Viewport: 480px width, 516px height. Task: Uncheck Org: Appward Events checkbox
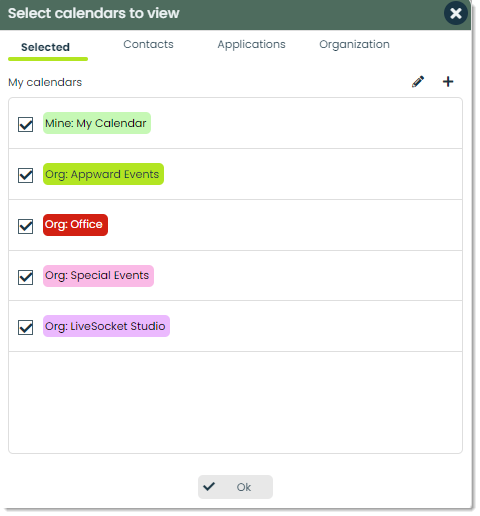(25, 175)
